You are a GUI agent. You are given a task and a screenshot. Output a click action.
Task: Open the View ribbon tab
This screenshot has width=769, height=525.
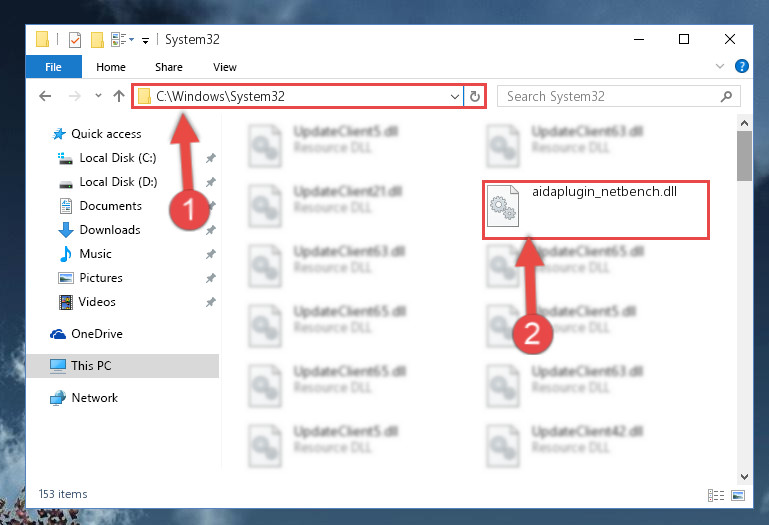pos(225,67)
